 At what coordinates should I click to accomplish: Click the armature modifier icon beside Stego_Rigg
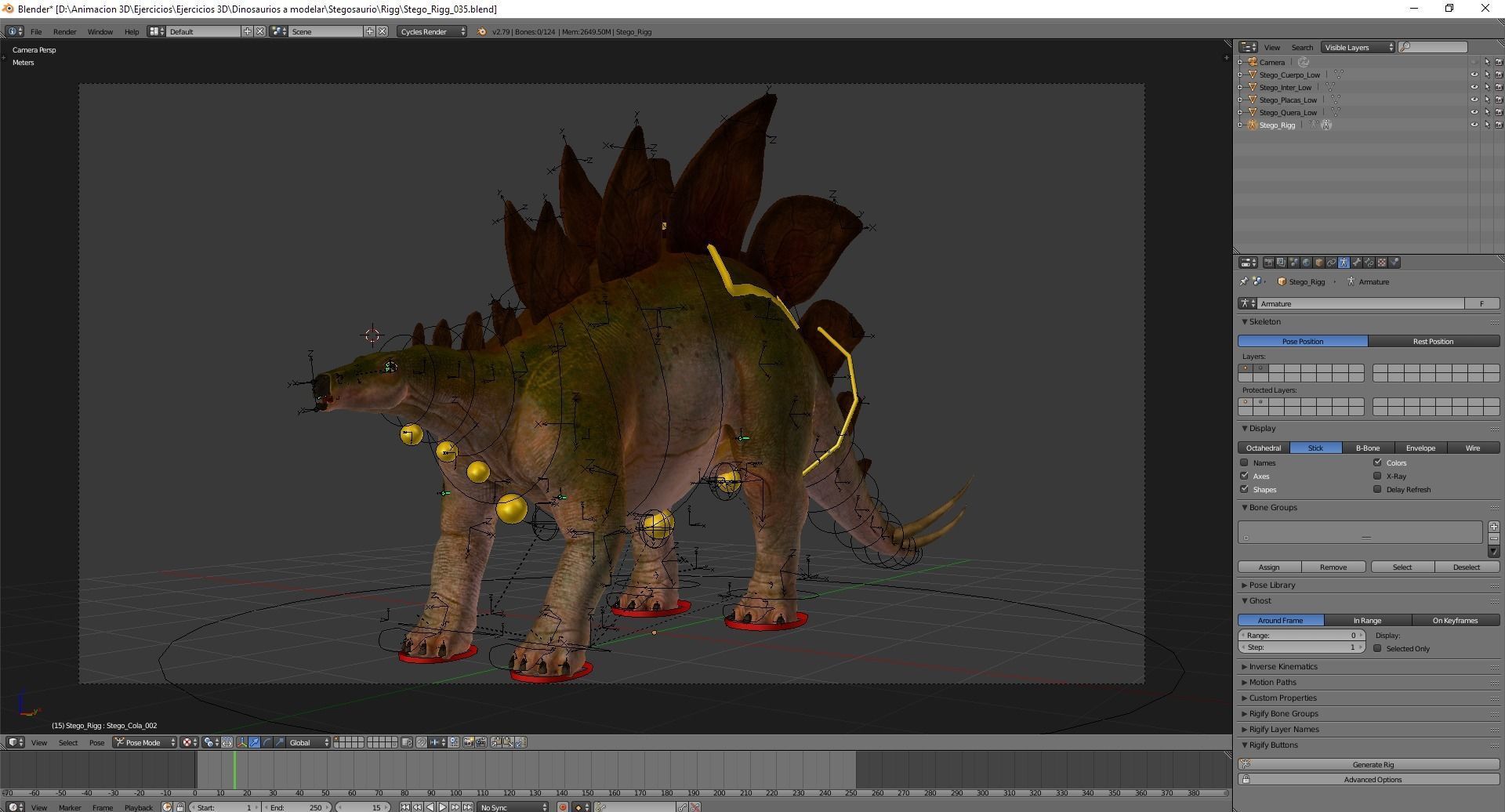(x=1325, y=125)
